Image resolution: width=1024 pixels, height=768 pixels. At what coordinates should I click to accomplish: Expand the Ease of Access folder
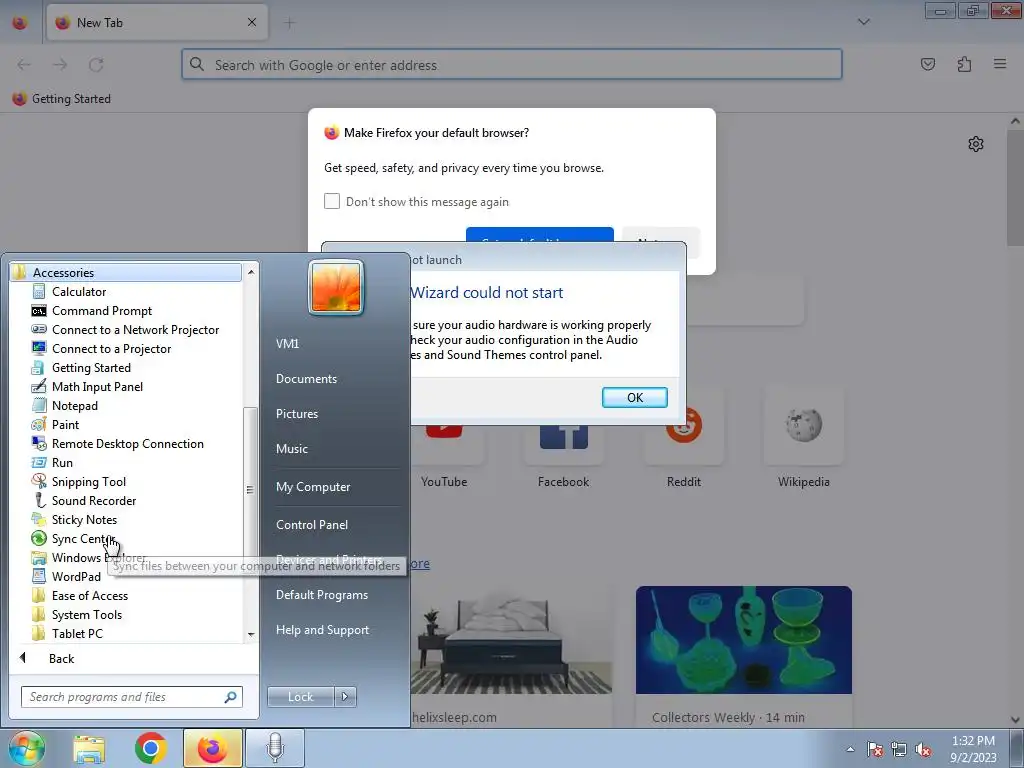[89, 596]
